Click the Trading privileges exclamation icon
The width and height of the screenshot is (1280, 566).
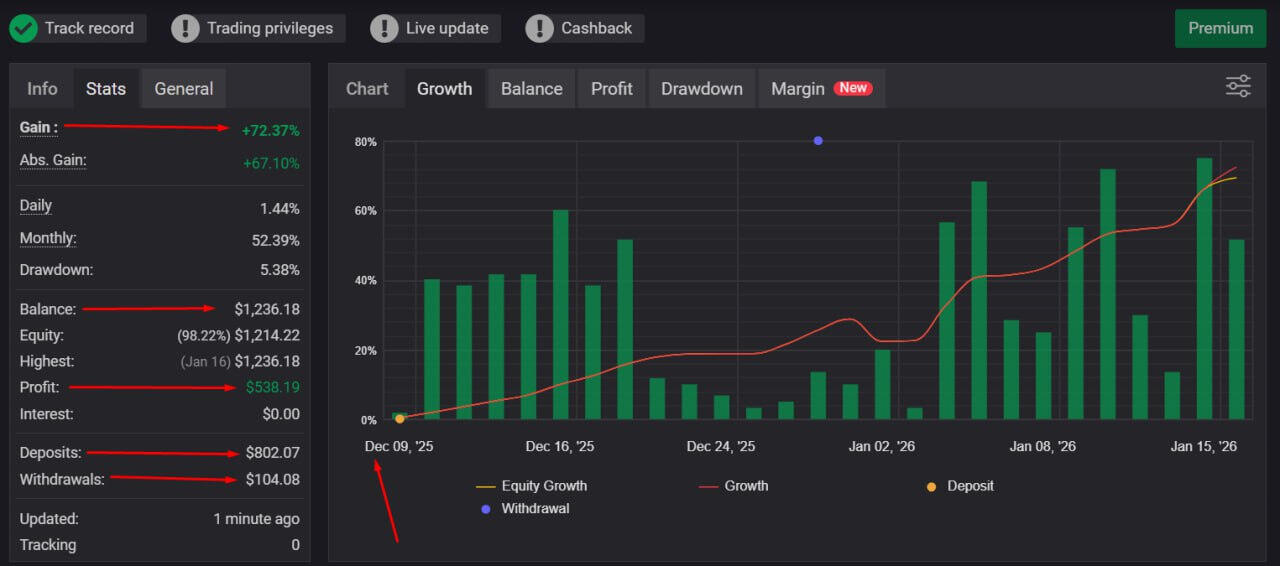coord(185,28)
